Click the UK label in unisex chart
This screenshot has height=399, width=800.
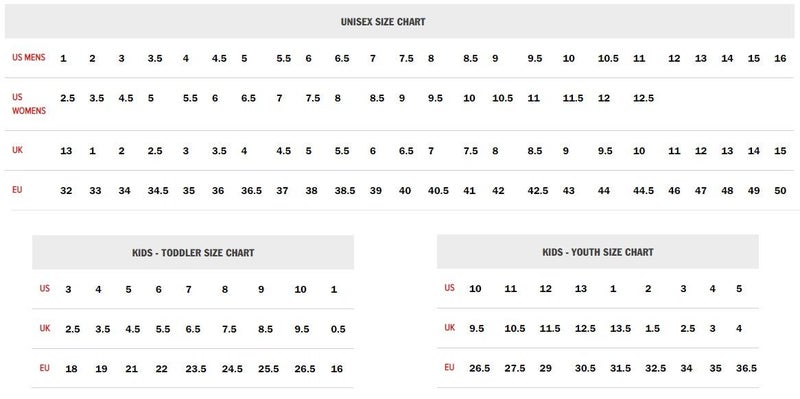tap(17, 150)
